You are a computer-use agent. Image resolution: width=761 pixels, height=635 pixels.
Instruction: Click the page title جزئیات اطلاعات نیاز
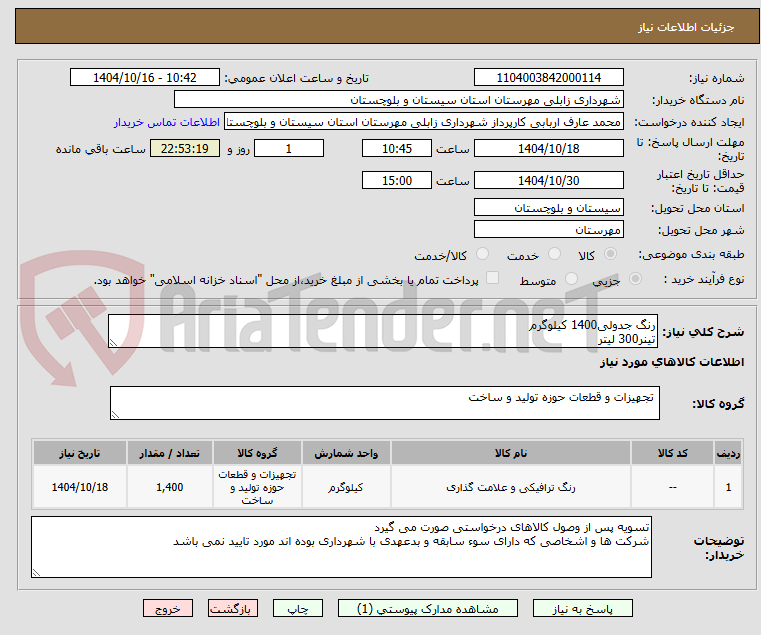click(x=686, y=27)
